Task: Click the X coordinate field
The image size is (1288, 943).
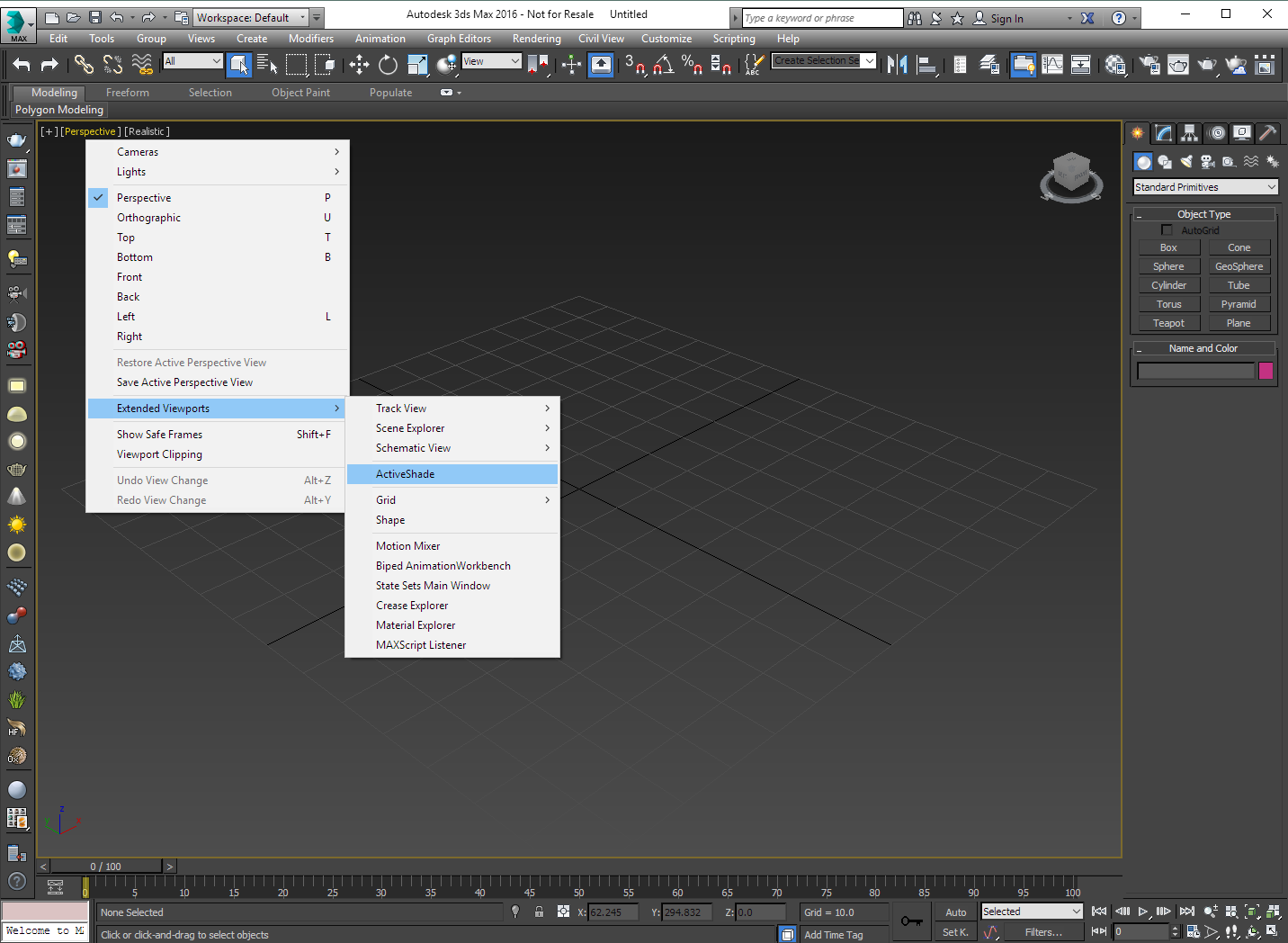Action: click(x=613, y=912)
